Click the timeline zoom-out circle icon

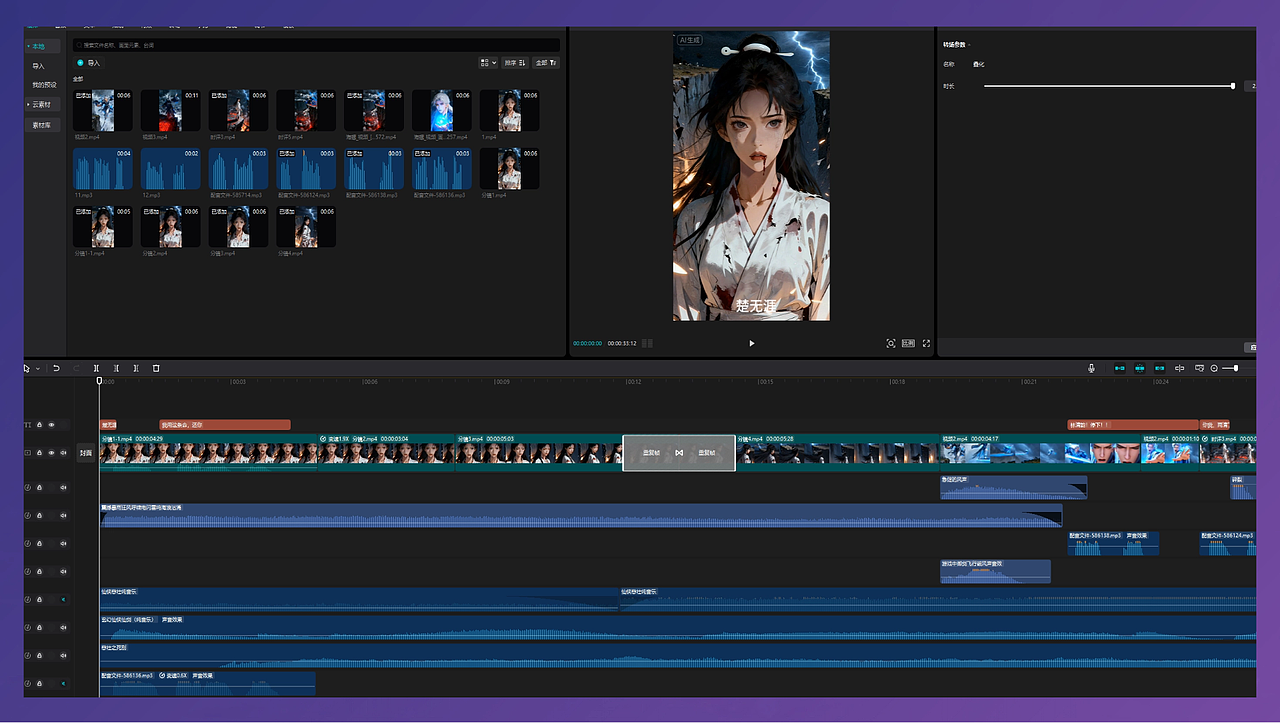(1214, 368)
